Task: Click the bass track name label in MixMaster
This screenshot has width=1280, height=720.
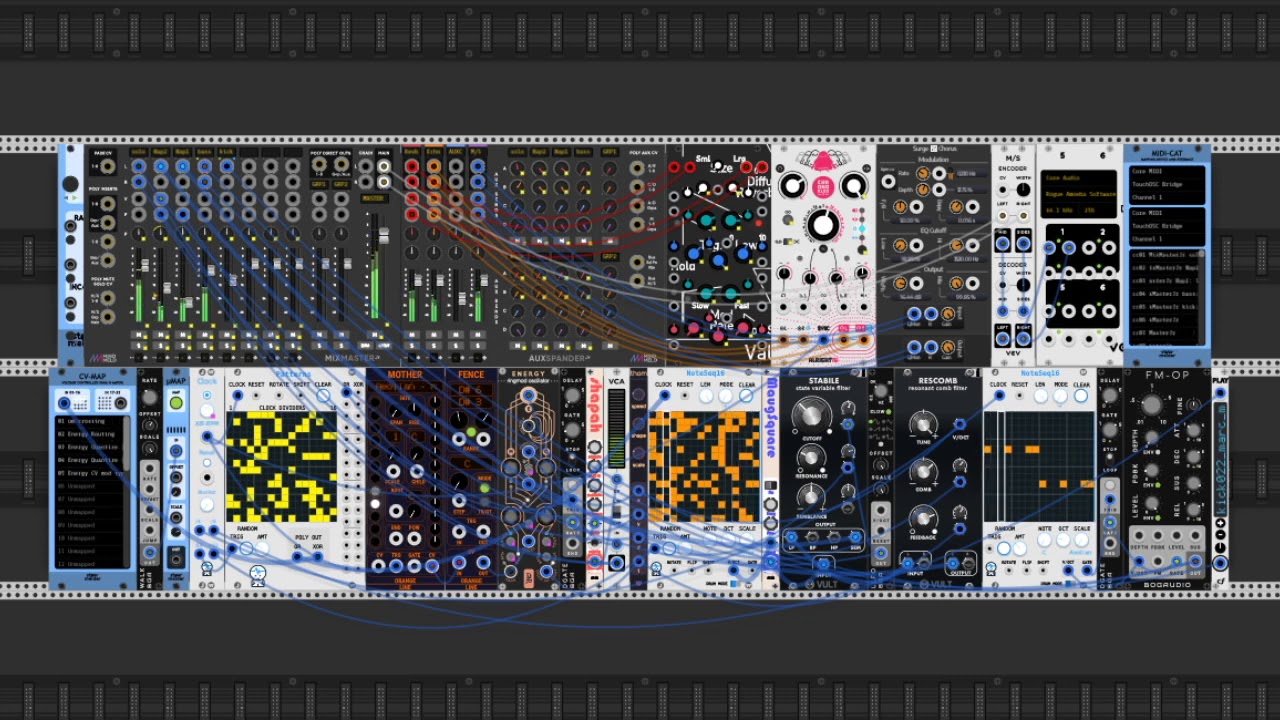Action: [204, 152]
